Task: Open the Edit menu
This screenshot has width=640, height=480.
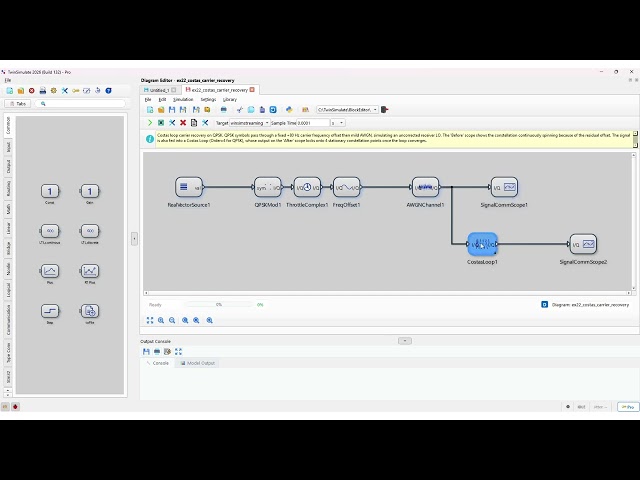Action: tap(162, 100)
